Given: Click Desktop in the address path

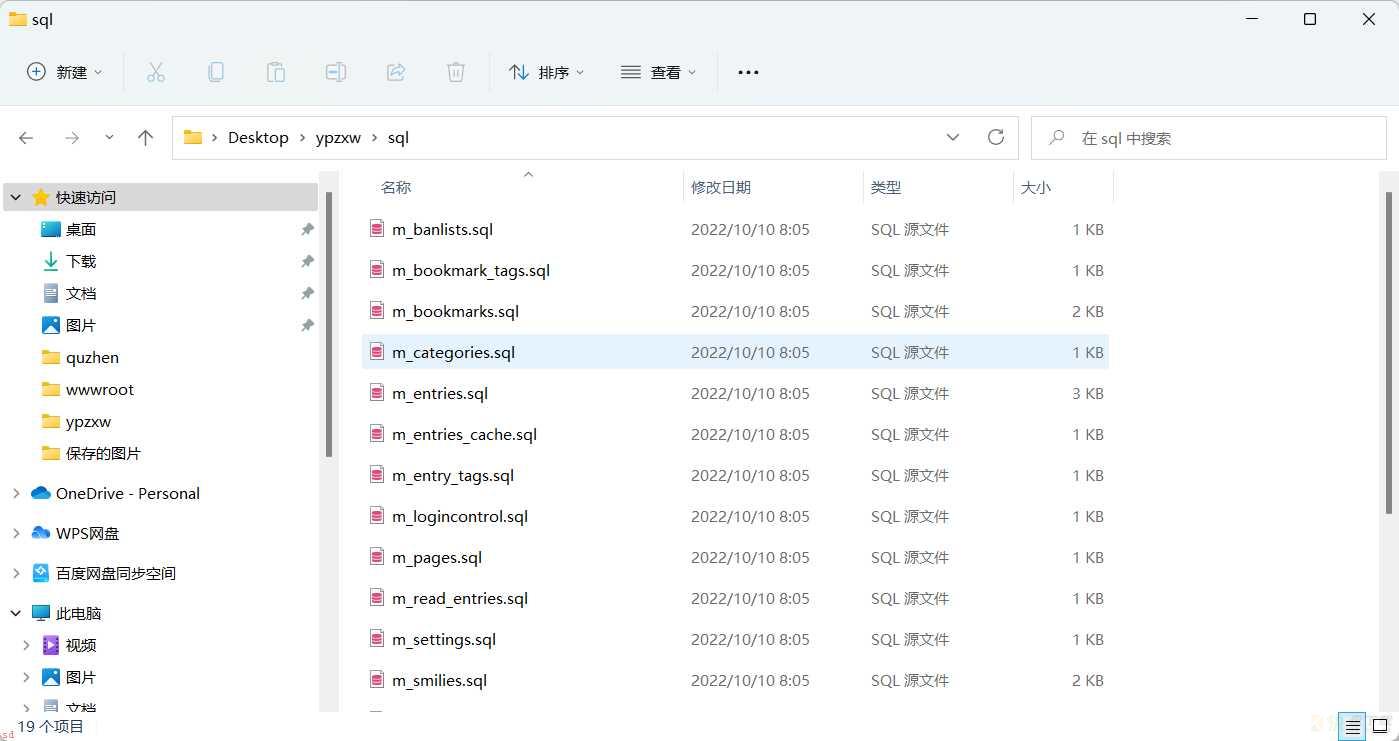Looking at the screenshot, I should tap(258, 138).
